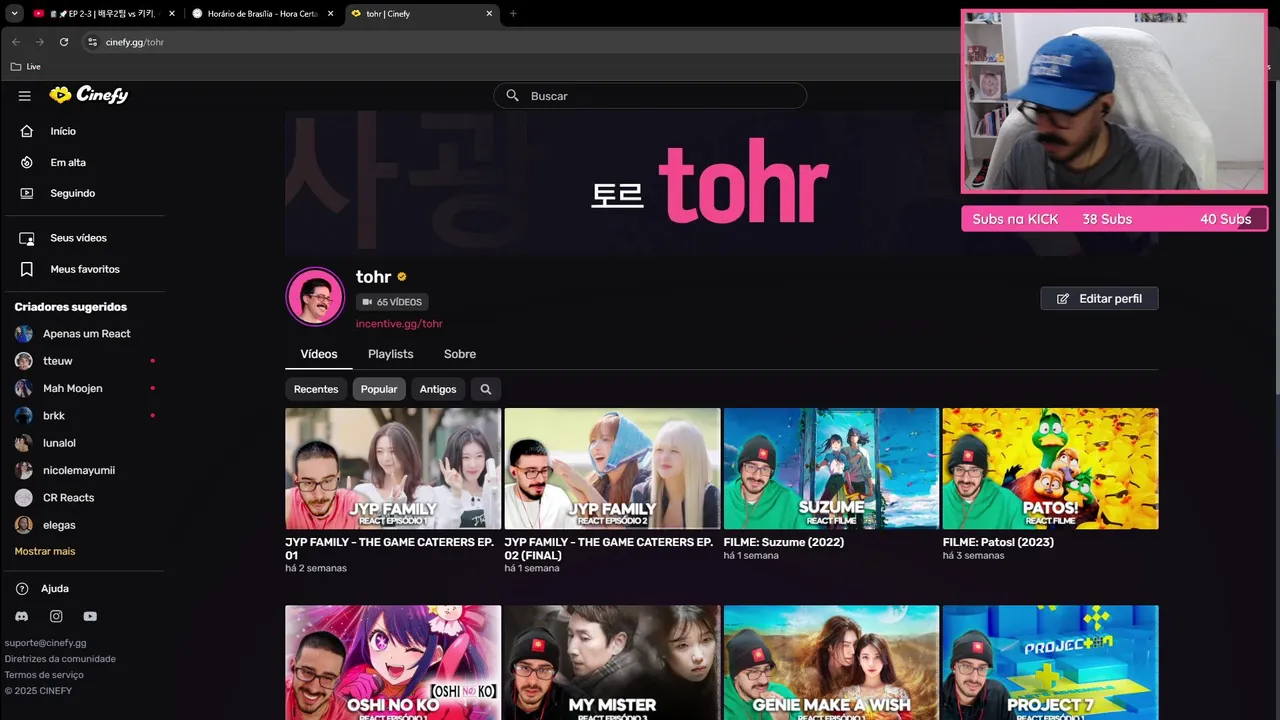1280x720 pixels.
Task: Open FILME: Suzume (2022) thumbnail
Action: pyautogui.click(x=831, y=468)
